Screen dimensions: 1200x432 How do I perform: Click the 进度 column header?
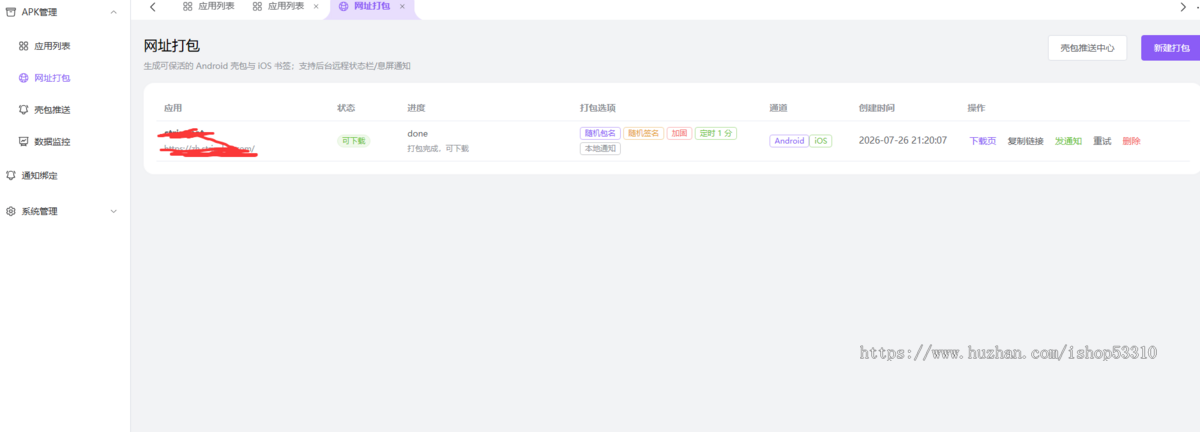416,108
